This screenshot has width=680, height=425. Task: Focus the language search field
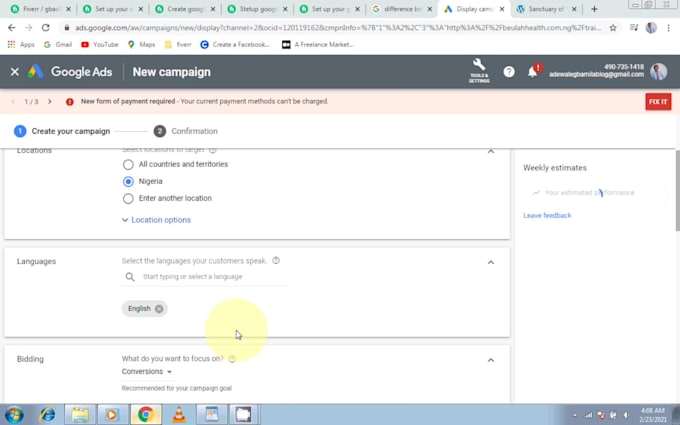coord(206,277)
